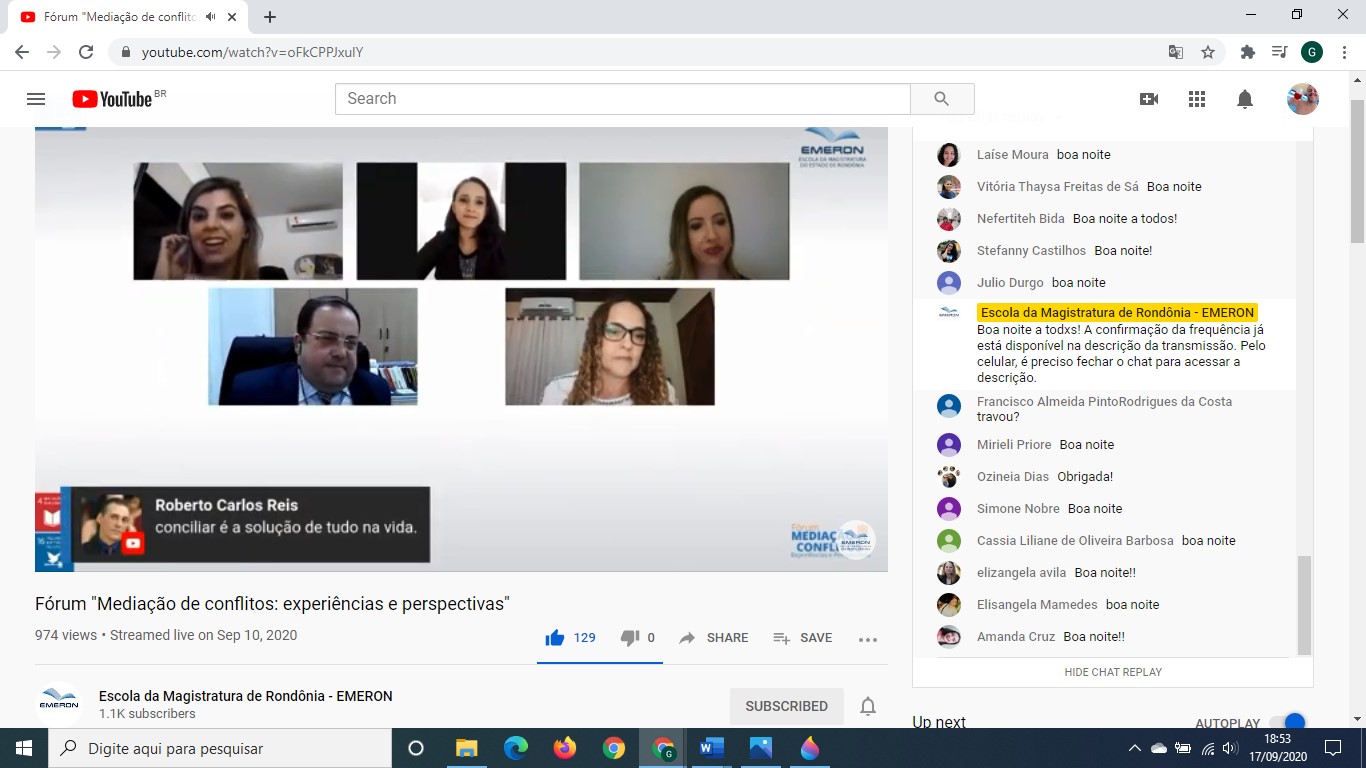Open the create video camera icon
The width and height of the screenshot is (1366, 768).
[x=1149, y=99]
